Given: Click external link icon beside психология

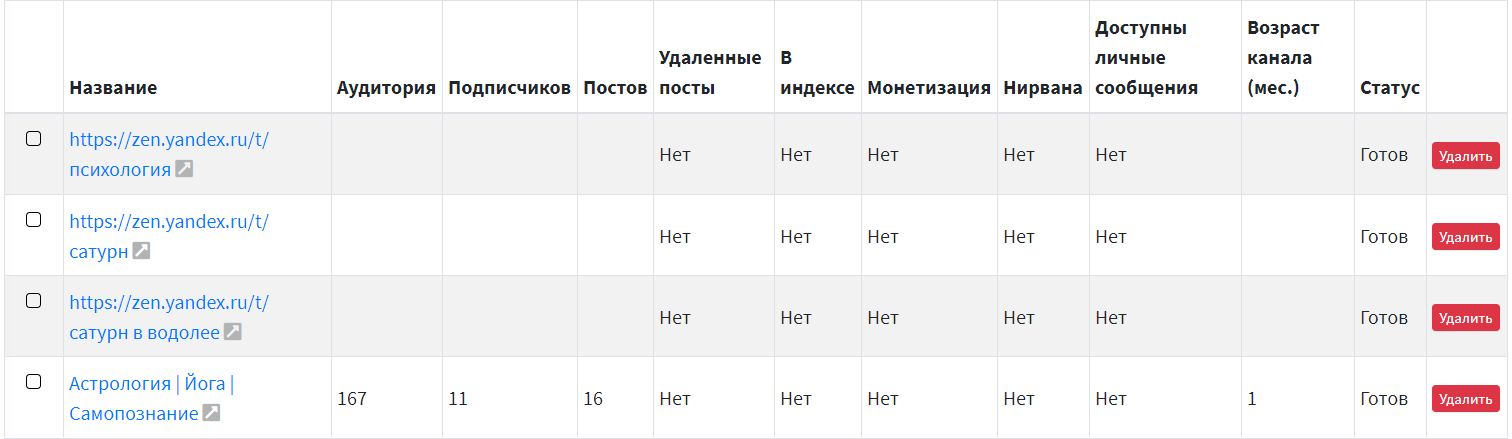Looking at the screenshot, I should pyautogui.click(x=184, y=169).
